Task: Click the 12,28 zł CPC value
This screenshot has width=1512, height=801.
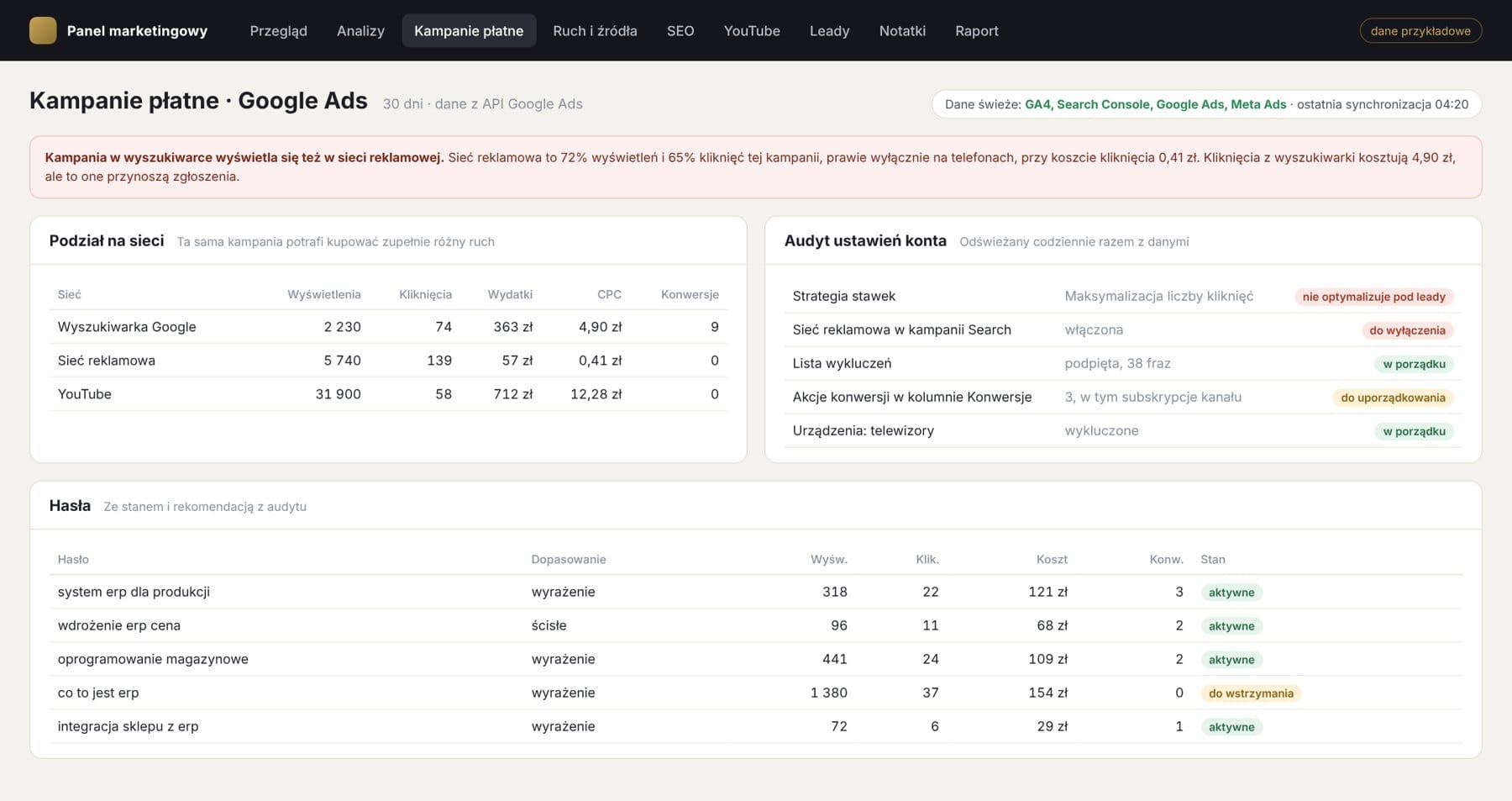Action: coord(596,394)
